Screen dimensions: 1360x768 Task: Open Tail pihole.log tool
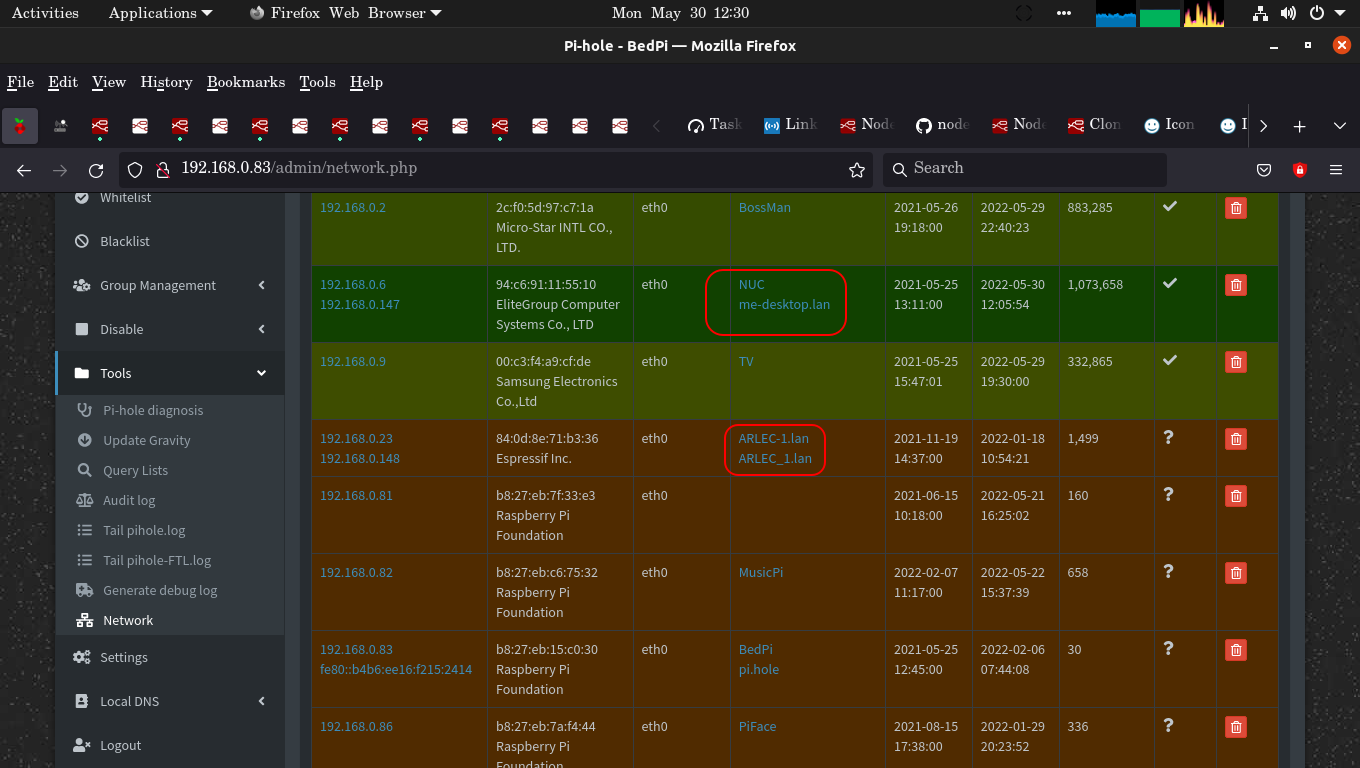pos(144,530)
